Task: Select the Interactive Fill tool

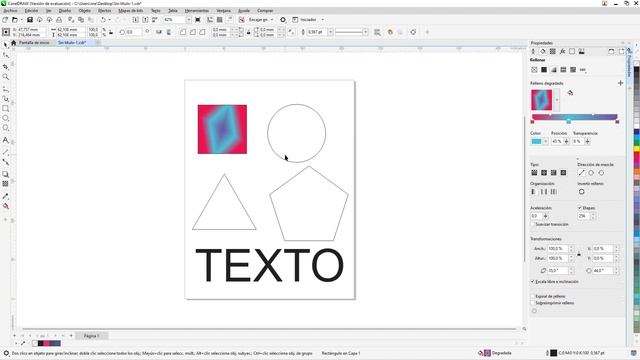Action: point(5,206)
